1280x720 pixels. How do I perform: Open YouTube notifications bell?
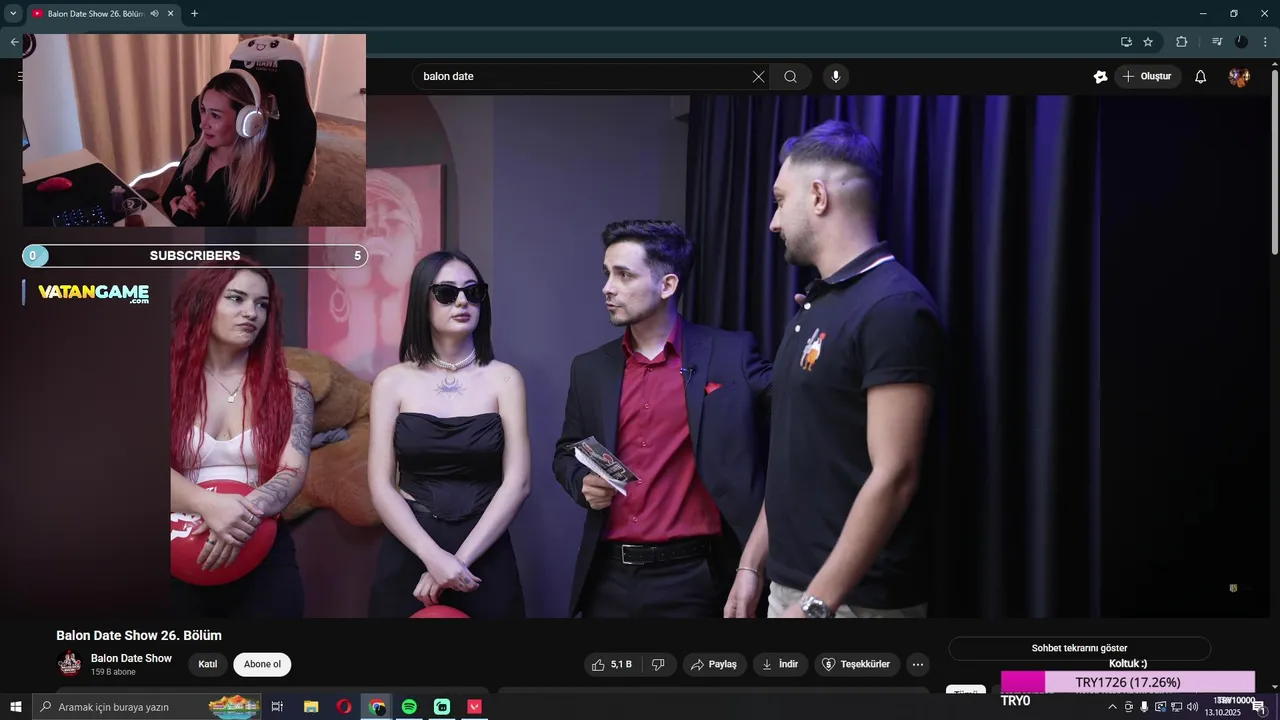coord(1201,77)
